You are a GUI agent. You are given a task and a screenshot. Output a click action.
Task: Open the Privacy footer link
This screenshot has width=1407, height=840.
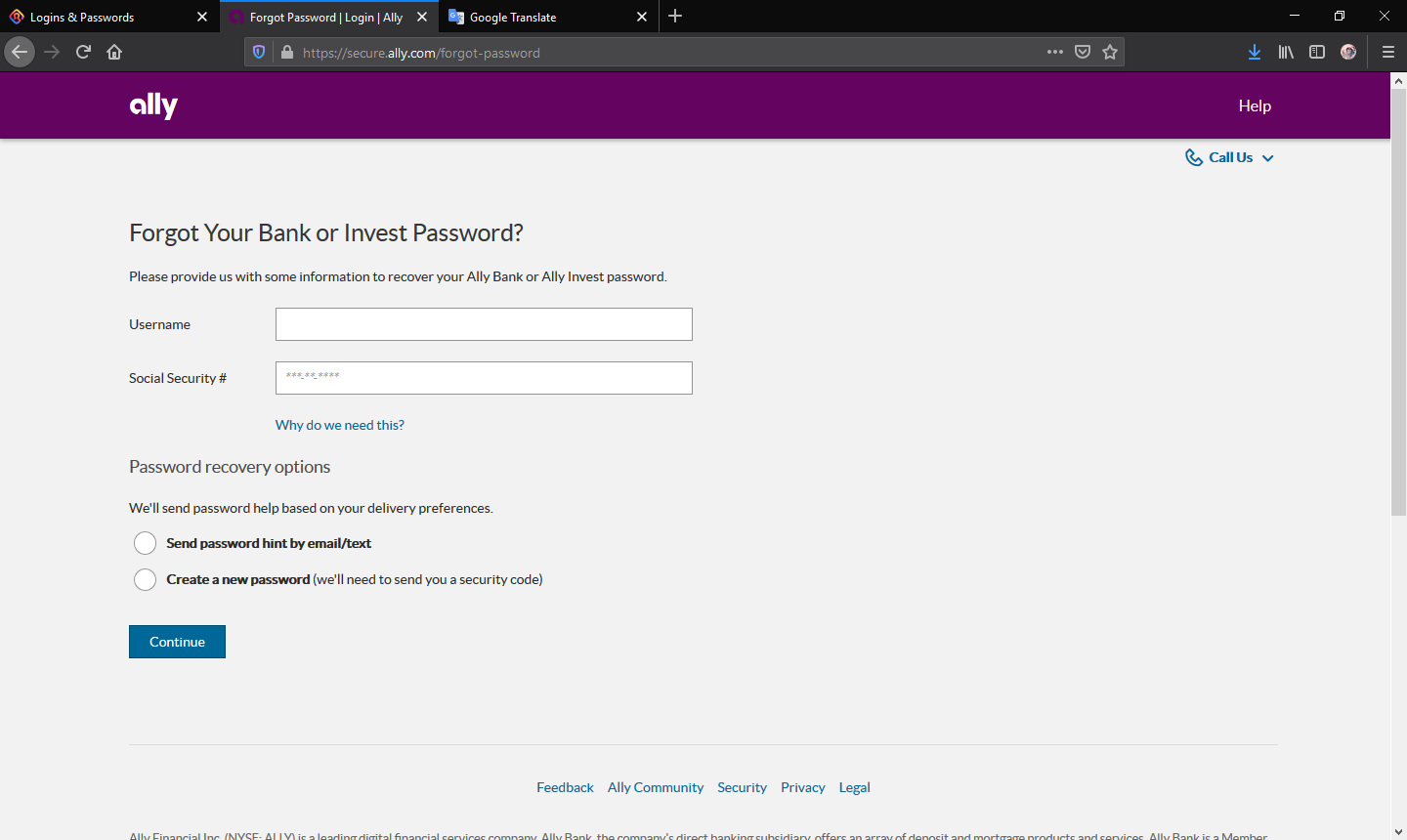(803, 787)
